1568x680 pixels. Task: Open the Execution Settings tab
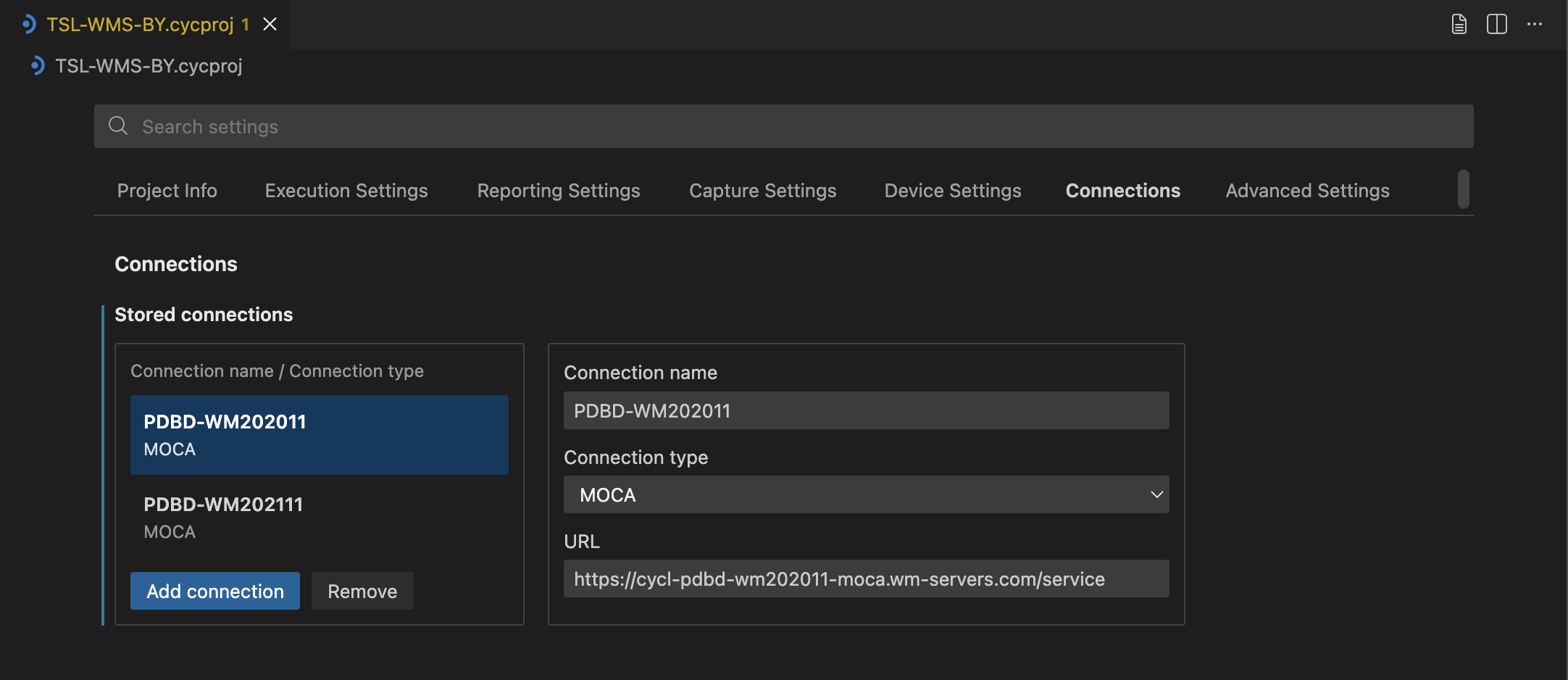click(346, 191)
